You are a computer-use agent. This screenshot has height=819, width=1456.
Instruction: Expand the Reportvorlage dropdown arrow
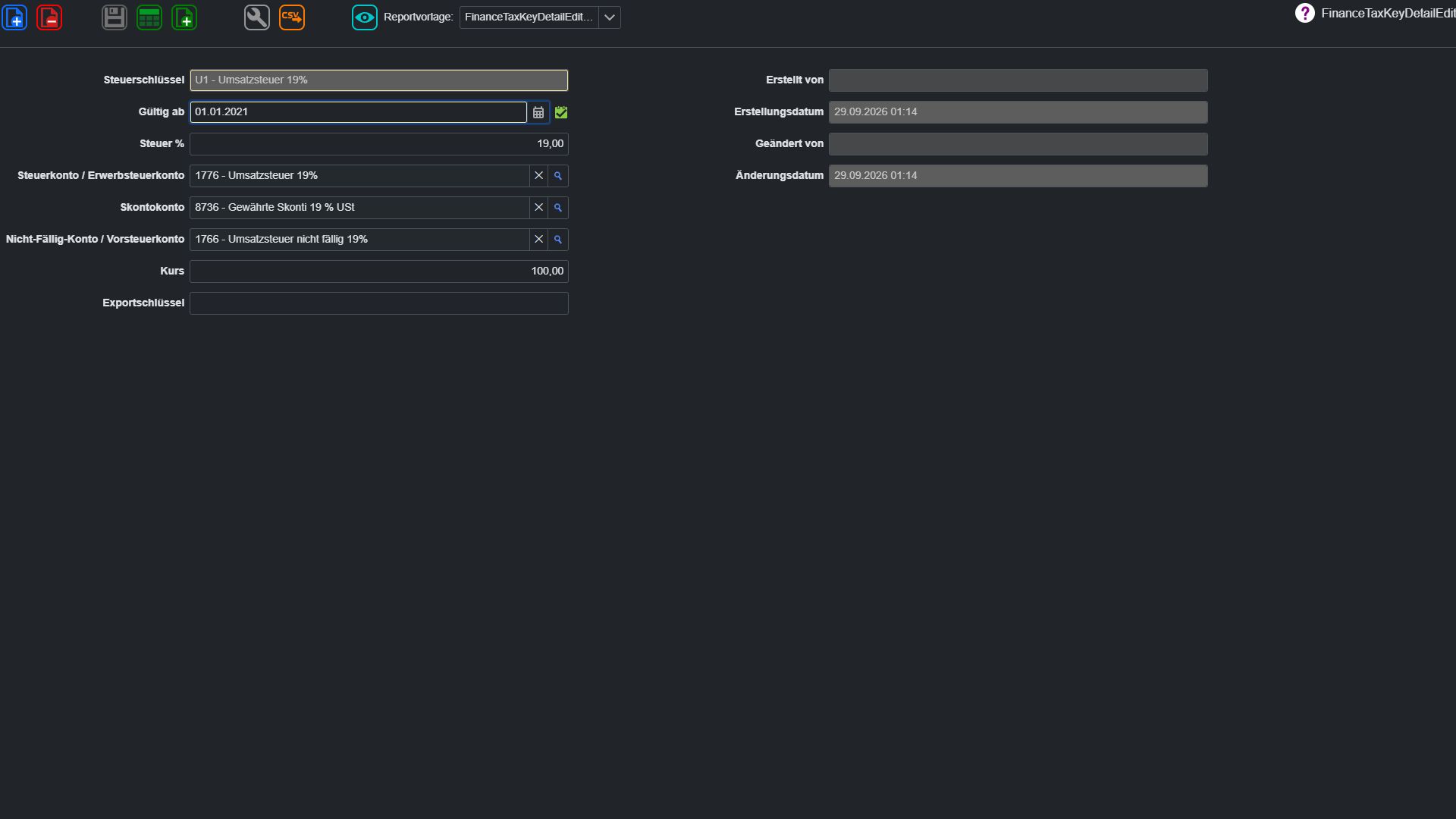610,17
